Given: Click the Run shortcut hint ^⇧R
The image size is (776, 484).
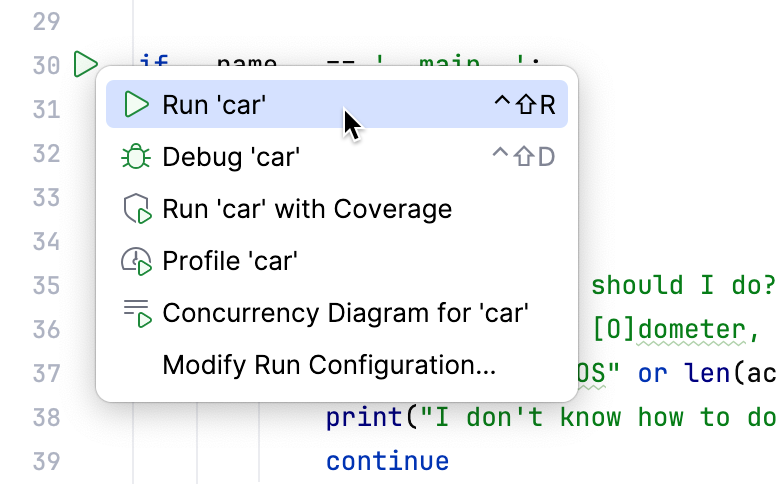Looking at the screenshot, I should [525, 105].
